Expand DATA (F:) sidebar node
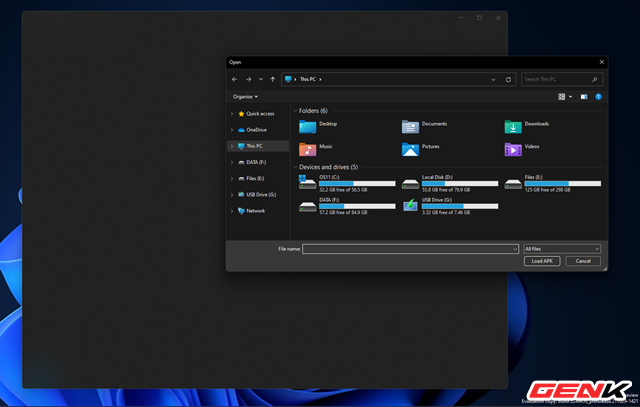The image size is (640, 407). [x=232, y=162]
